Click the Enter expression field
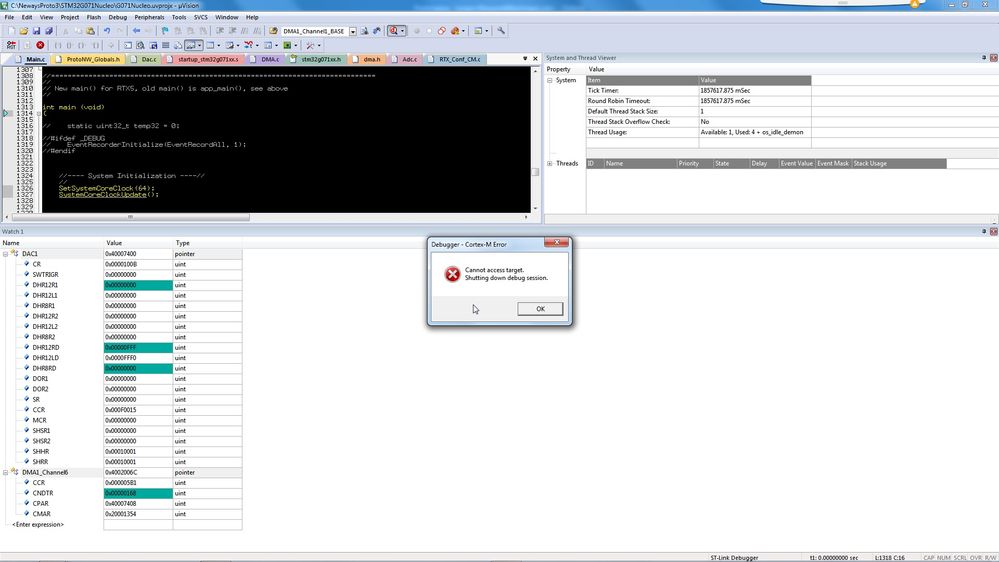The height and width of the screenshot is (562, 999). 38,524
